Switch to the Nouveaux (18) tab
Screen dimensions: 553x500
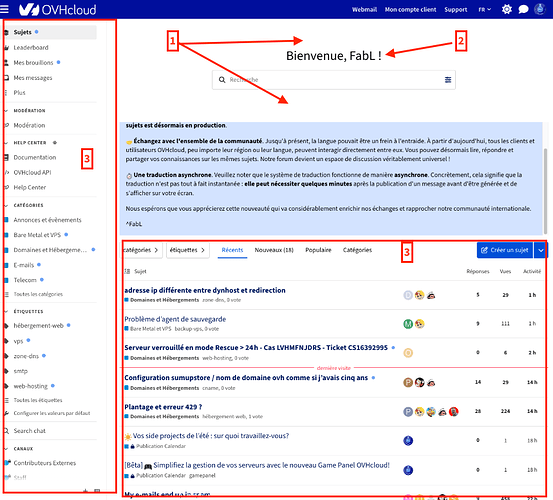[274, 250]
